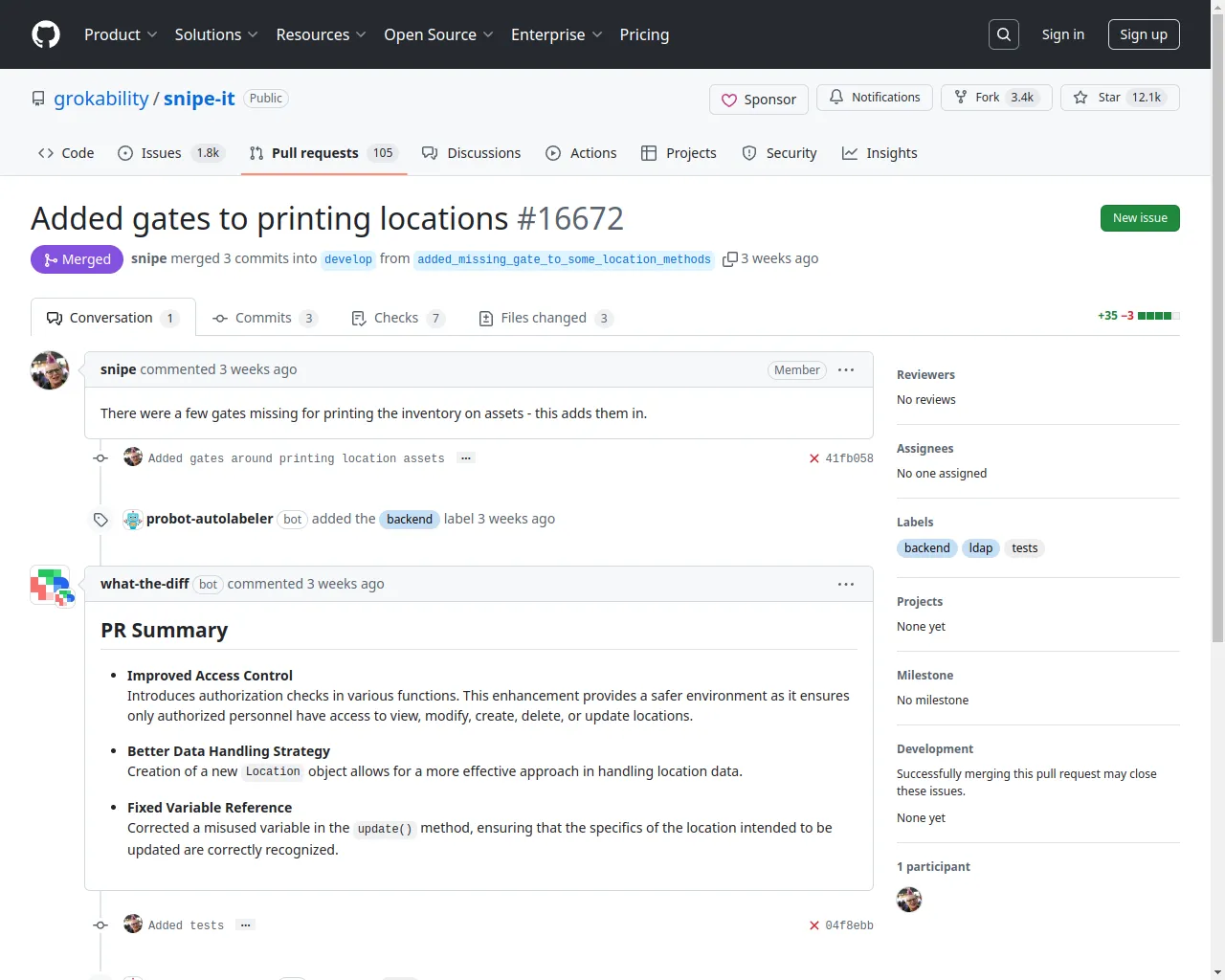Screen dimensions: 1225x980
Task: Select the Pull requests tab
Action: [323, 153]
